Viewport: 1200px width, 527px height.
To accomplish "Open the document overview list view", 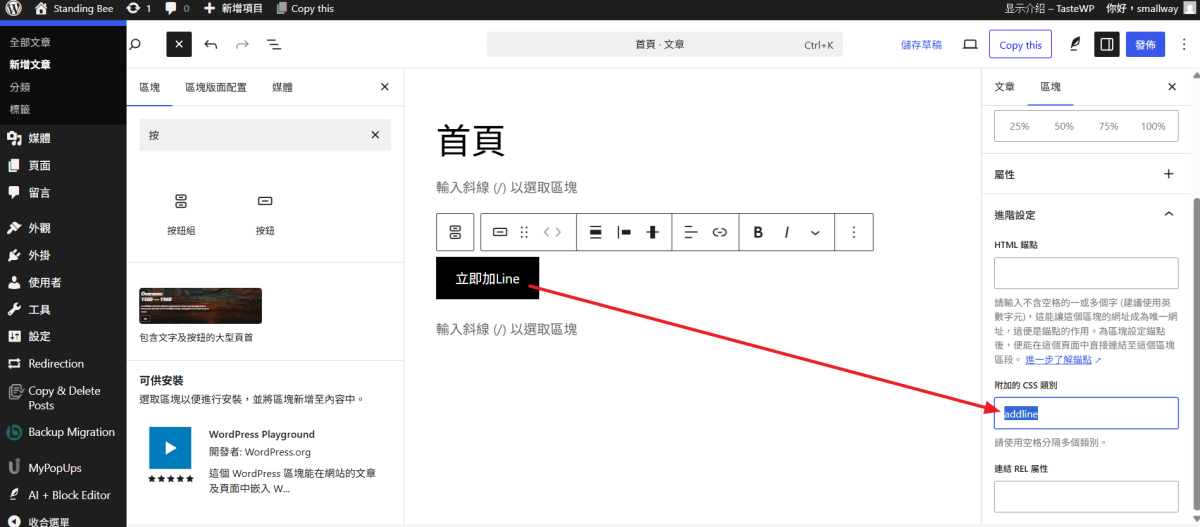I will 273,45.
